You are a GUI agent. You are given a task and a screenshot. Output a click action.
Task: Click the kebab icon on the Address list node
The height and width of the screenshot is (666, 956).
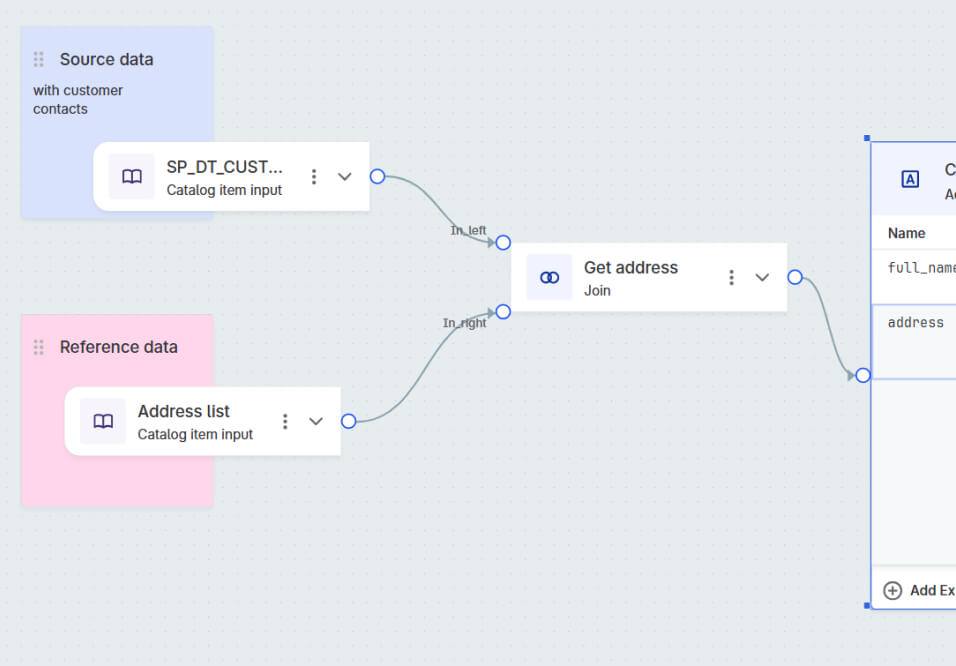pos(285,421)
